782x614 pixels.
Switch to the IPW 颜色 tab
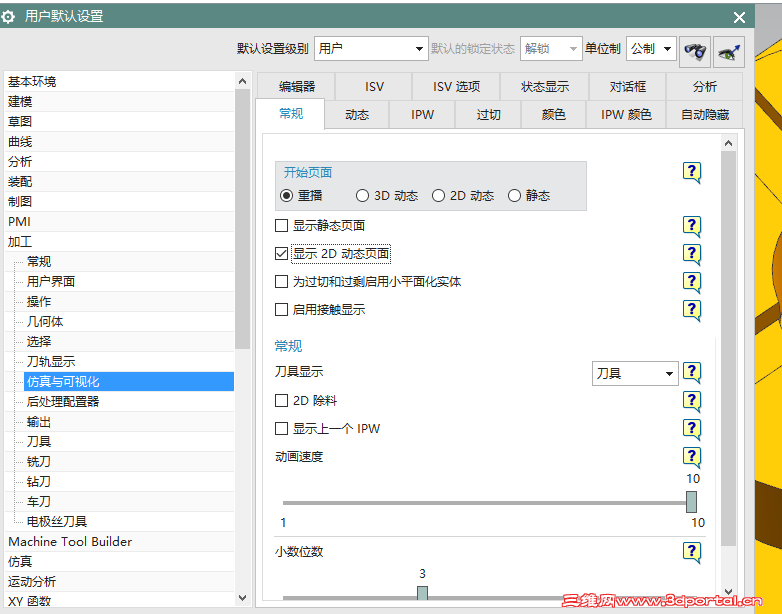[626, 115]
